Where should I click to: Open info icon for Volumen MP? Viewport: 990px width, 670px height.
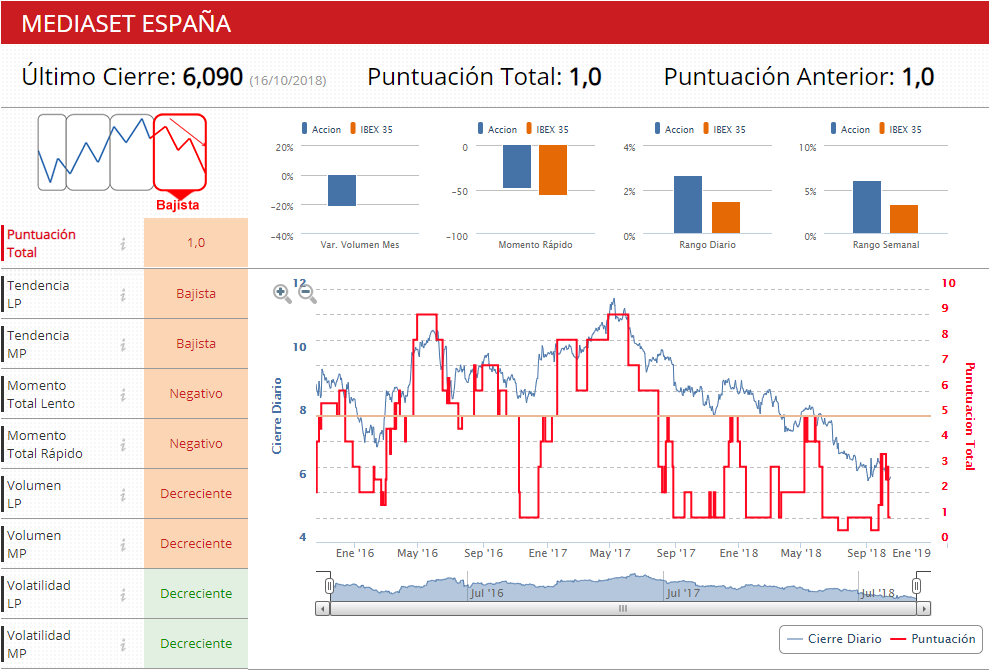(x=123, y=544)
